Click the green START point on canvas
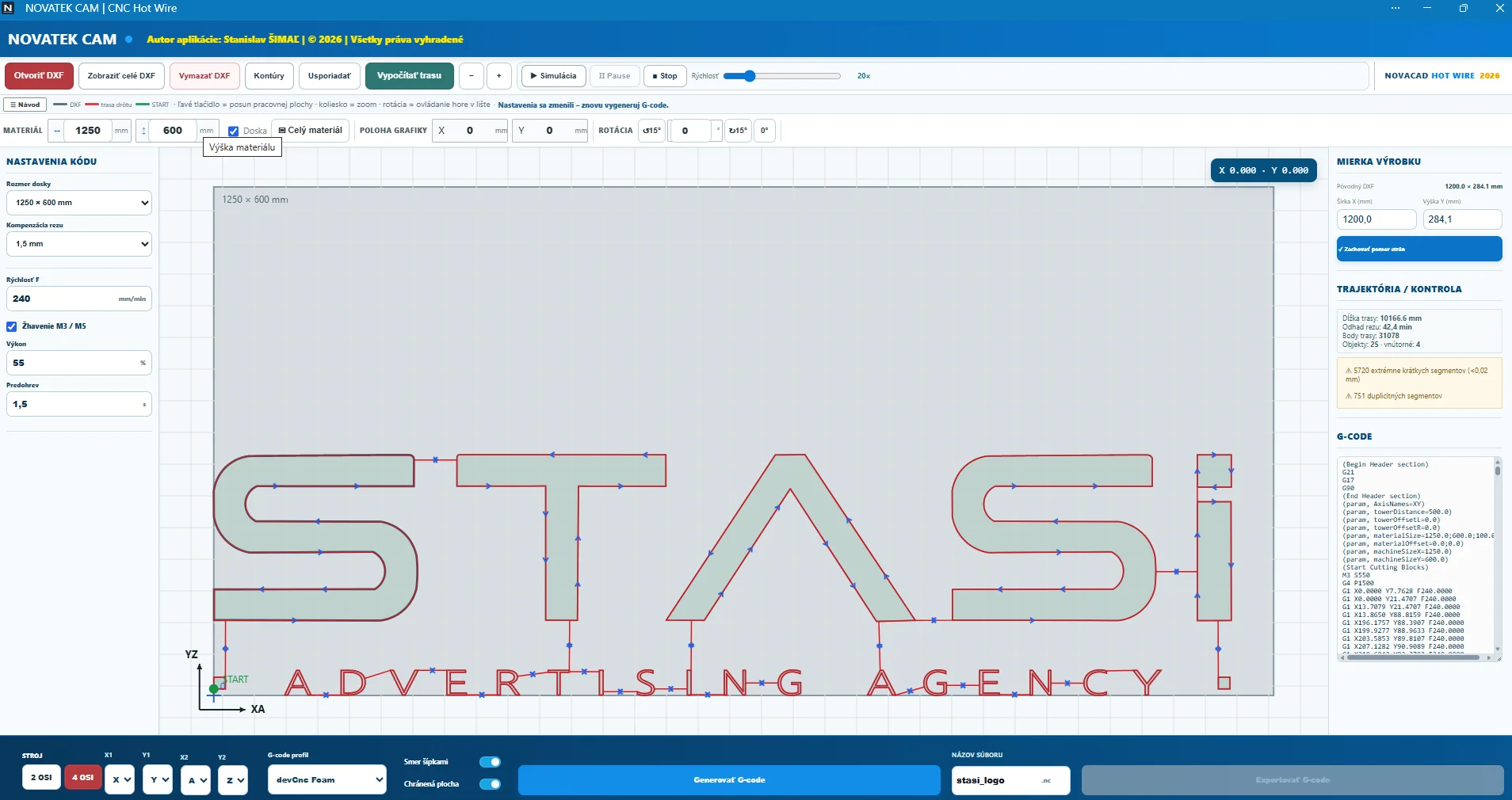Screen dimensions: 1512x800 tap(214, 688)
